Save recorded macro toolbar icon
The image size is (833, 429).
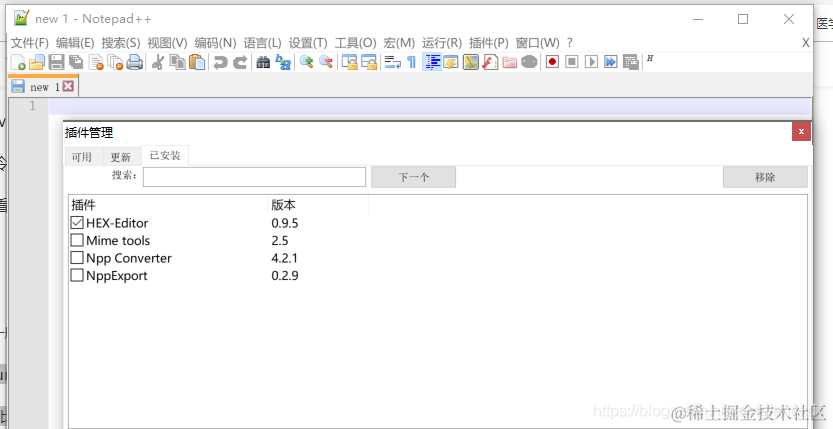(x=631, y=62)
